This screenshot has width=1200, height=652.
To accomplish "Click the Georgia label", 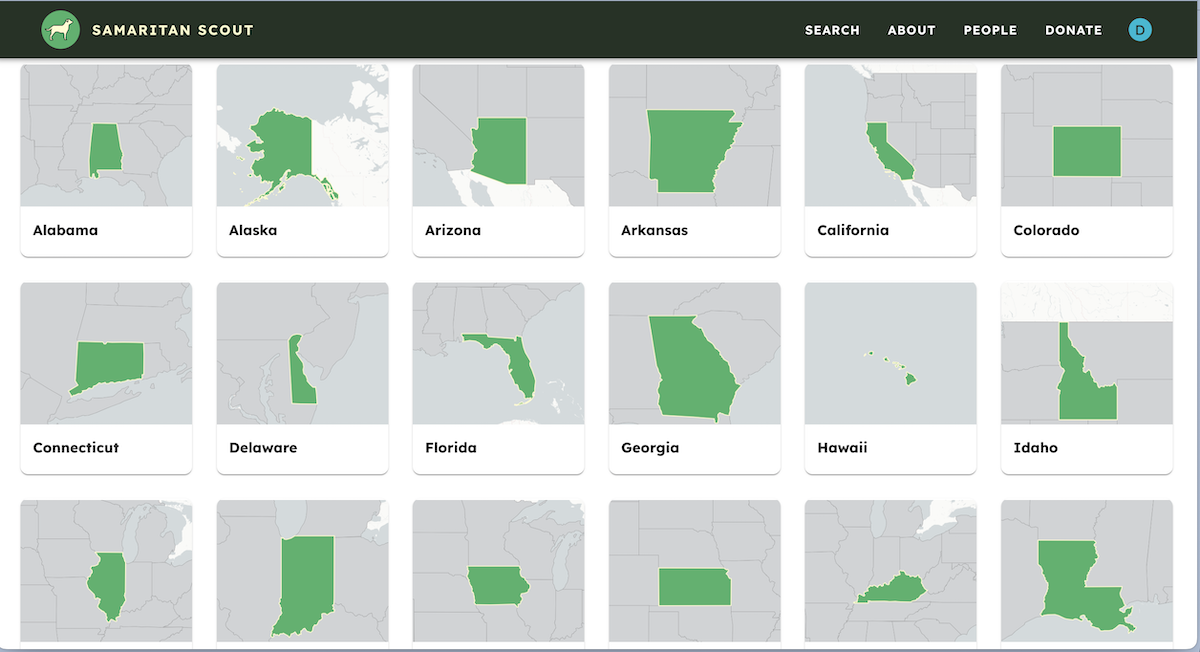I will pyautogui.click(x=650, y=448).
